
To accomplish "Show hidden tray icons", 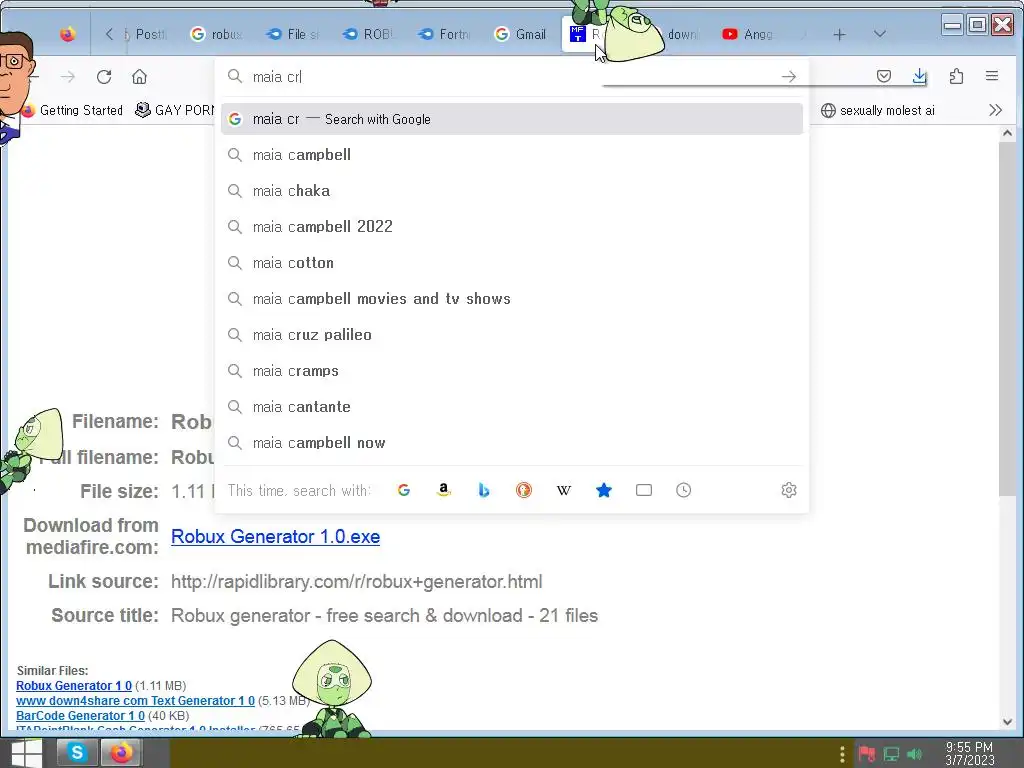I will click(842, 755).
